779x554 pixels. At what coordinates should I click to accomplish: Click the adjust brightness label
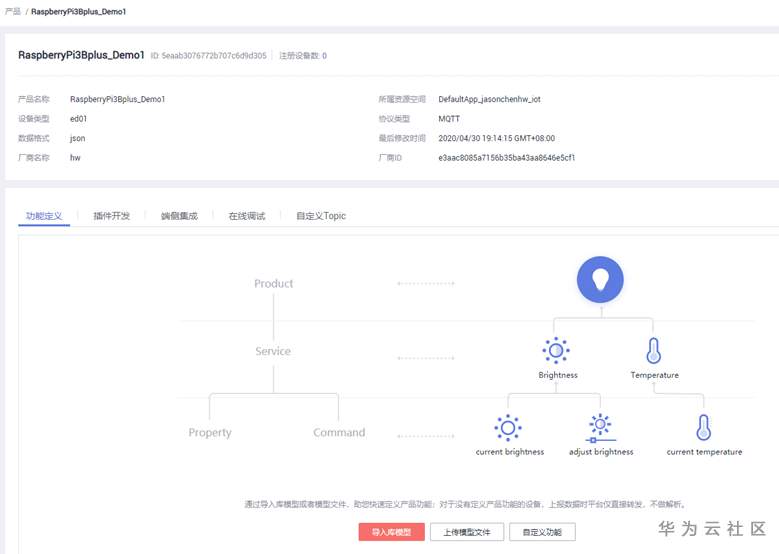point(601,452)
